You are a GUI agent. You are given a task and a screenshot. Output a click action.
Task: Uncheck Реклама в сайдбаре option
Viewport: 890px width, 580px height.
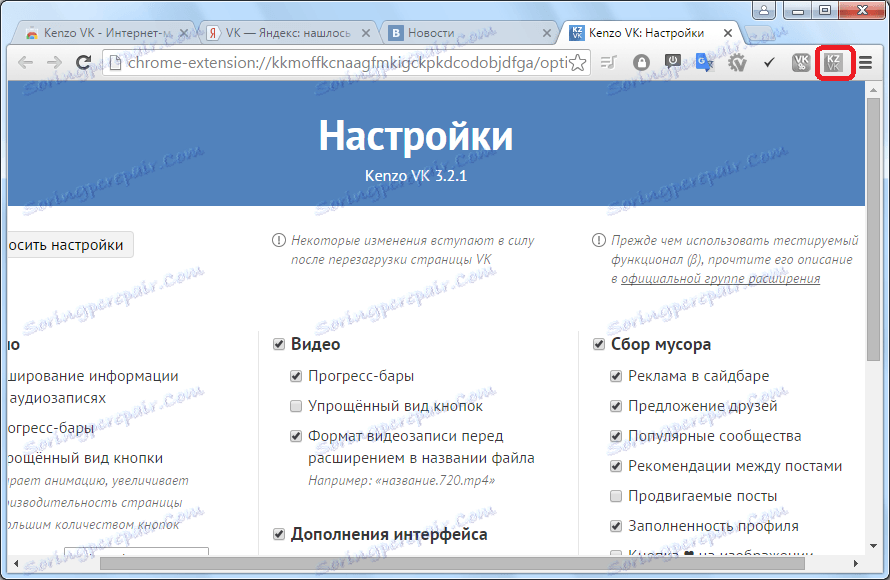point(617,376)
